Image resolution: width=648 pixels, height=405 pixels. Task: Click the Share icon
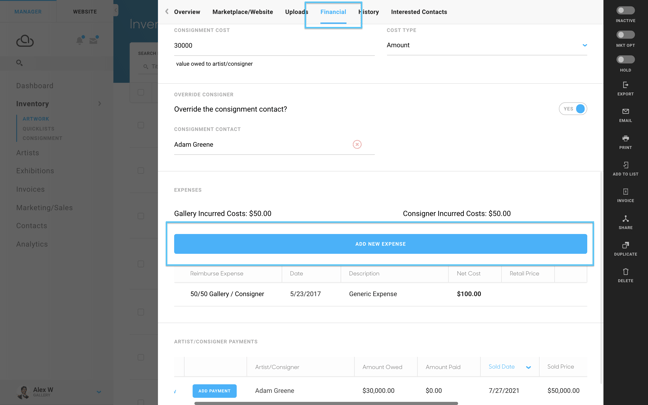[625, 219]
